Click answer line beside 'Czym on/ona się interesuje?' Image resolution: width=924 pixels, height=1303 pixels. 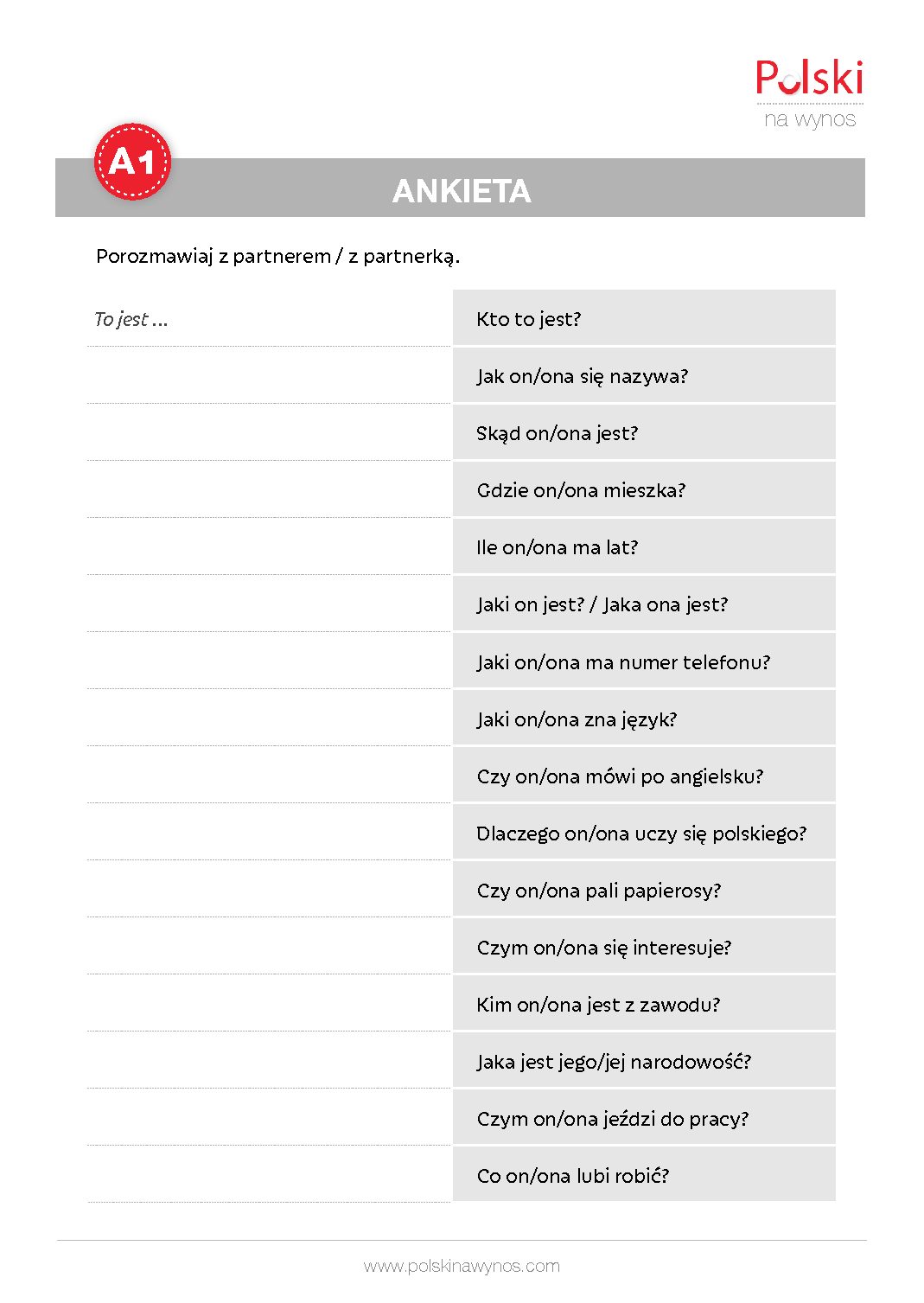point(269,946)
